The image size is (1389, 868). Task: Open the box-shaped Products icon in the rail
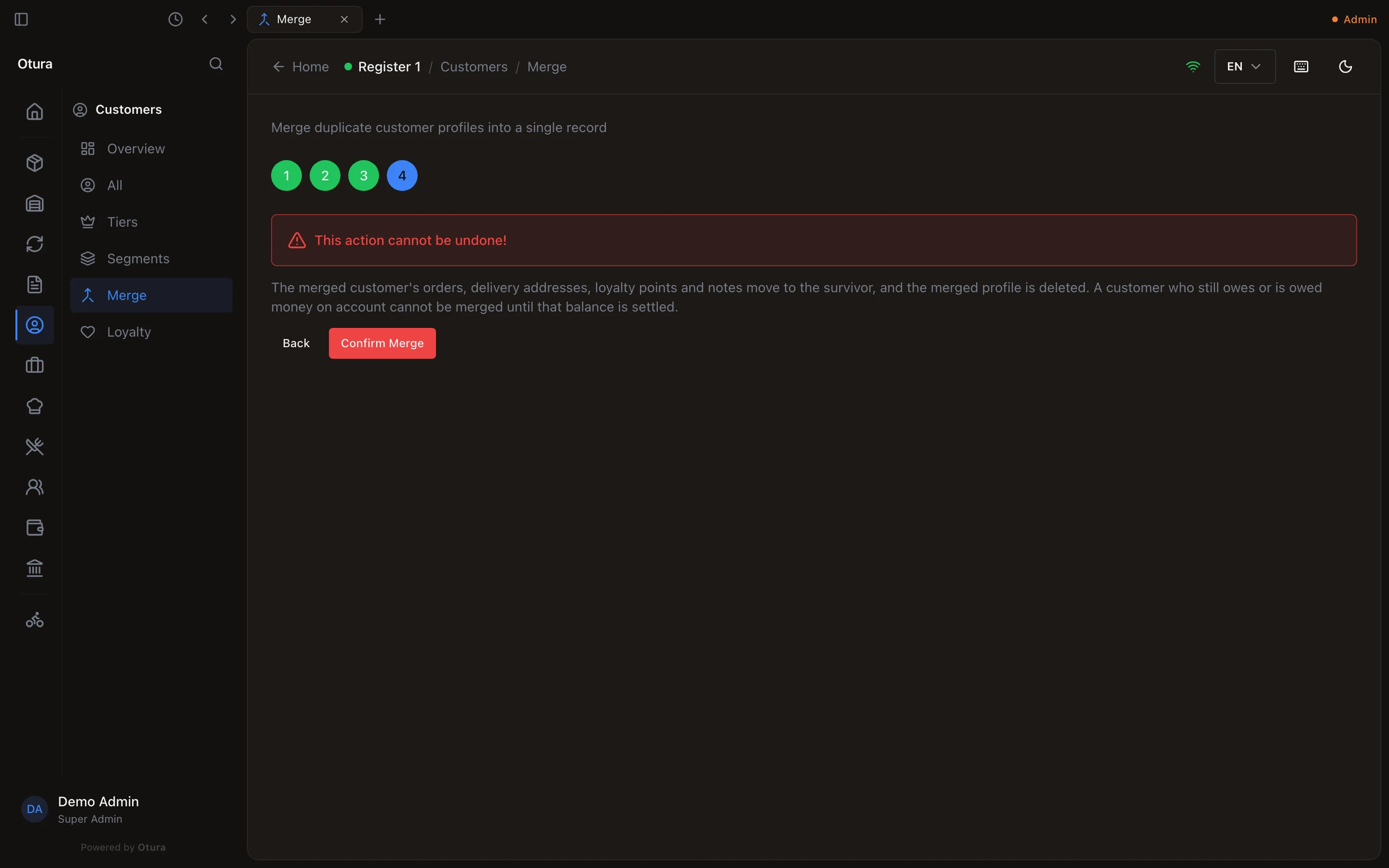35,163
